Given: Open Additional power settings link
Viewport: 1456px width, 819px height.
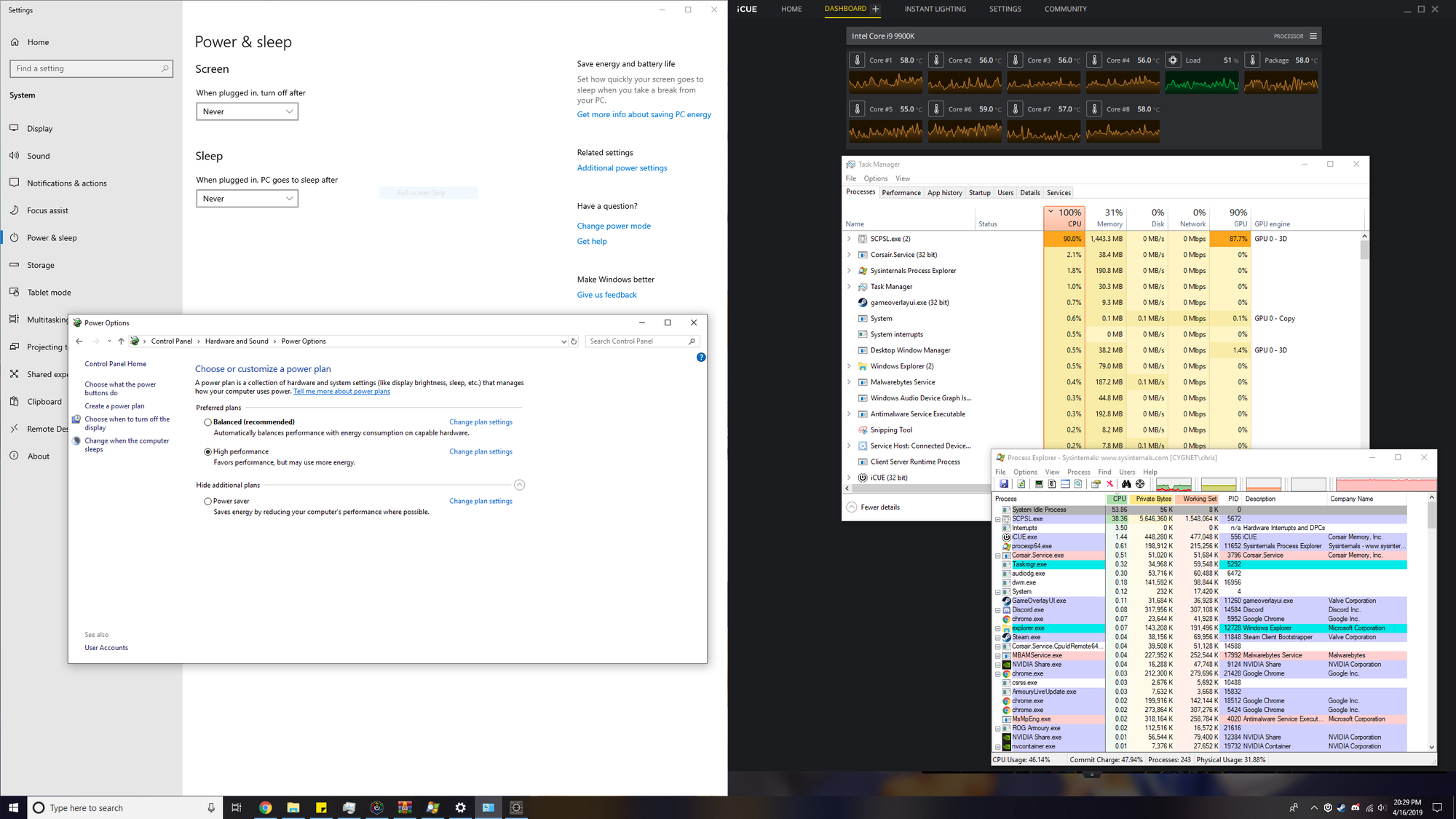Looking at the screenshot, I should point(622,168).
